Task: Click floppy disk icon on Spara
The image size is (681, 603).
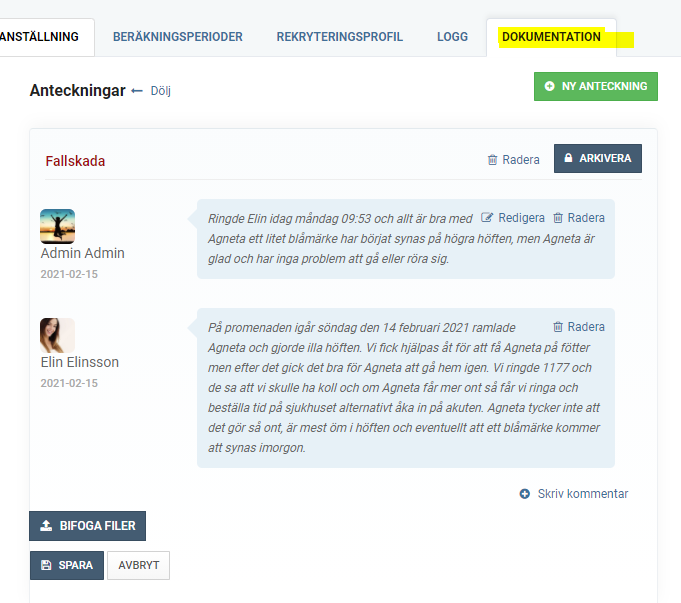Action: pos(46,565)
